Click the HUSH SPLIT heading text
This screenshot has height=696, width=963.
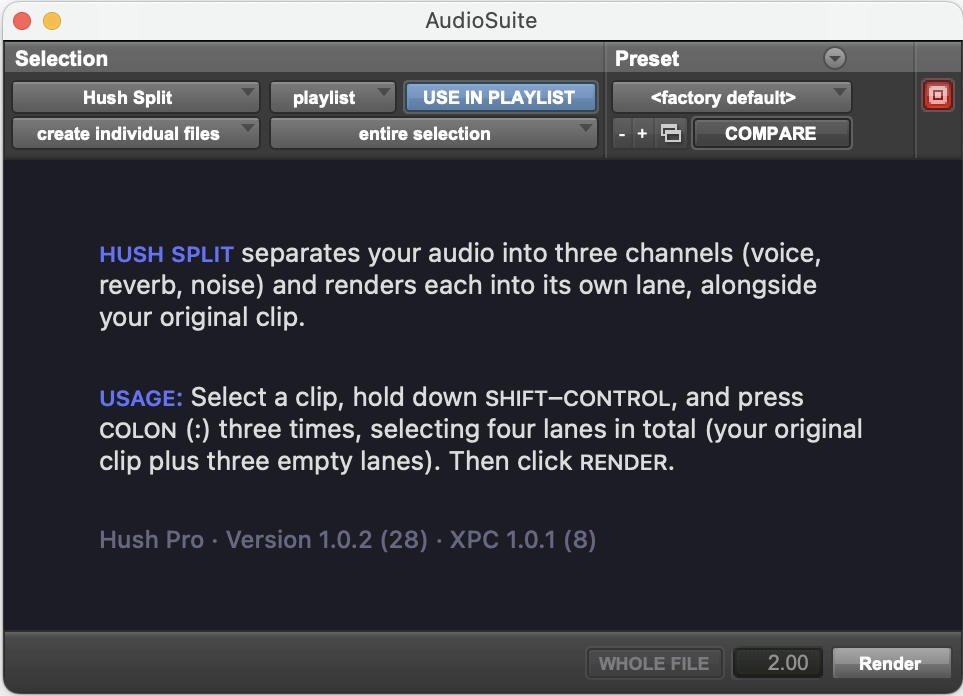click(x=166, y=254)
